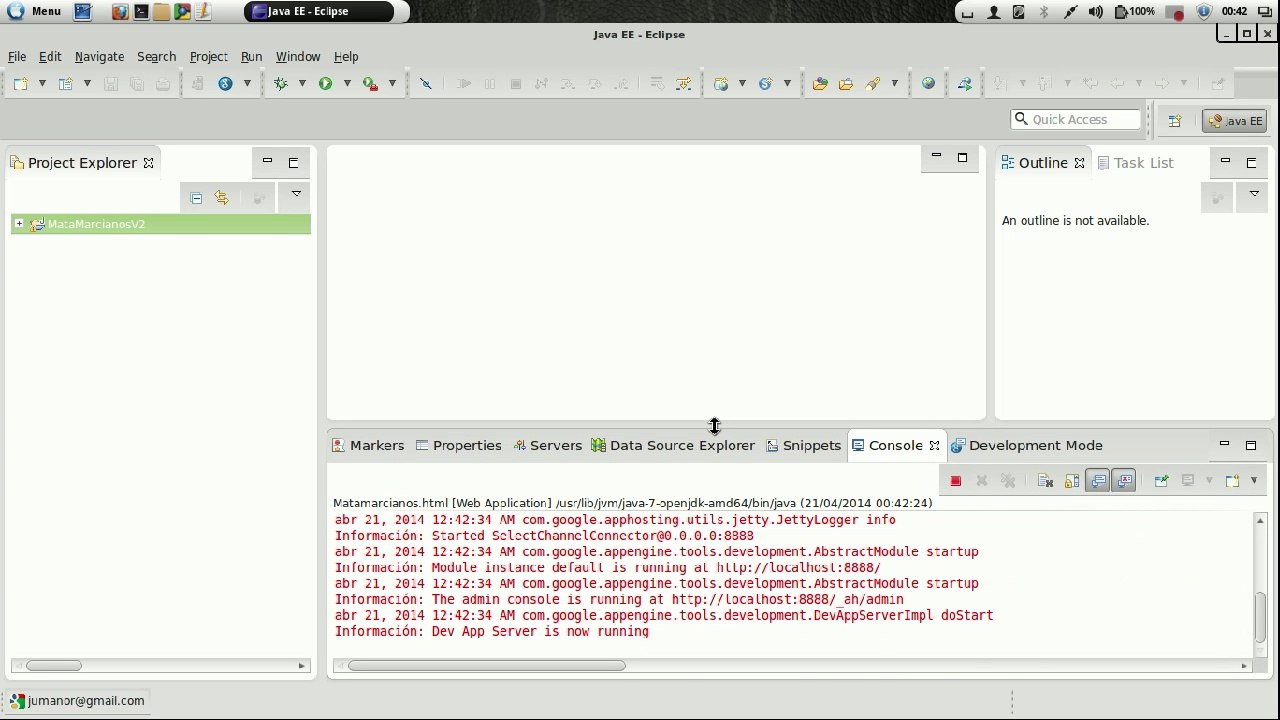Switch to the Servers tab
Screen dimensions: 1280x720
[547, 446]
